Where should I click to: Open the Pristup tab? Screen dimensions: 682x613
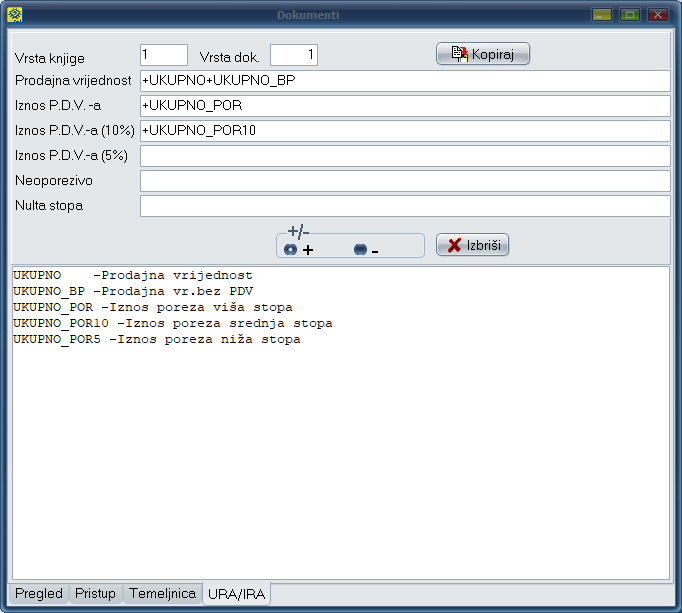(x=96, y=593)
